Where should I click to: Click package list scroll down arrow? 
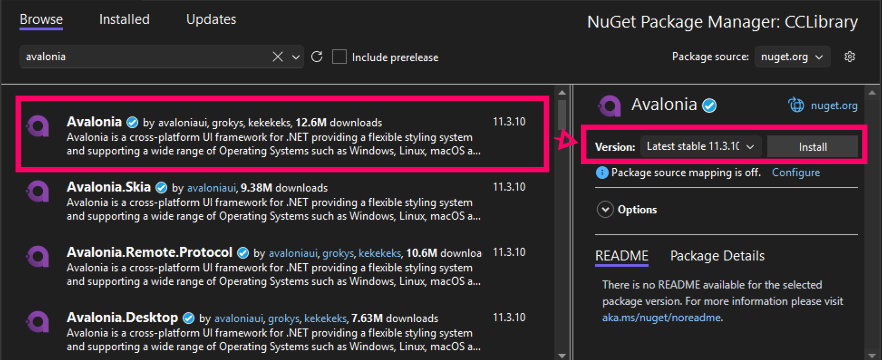point(561,356)
